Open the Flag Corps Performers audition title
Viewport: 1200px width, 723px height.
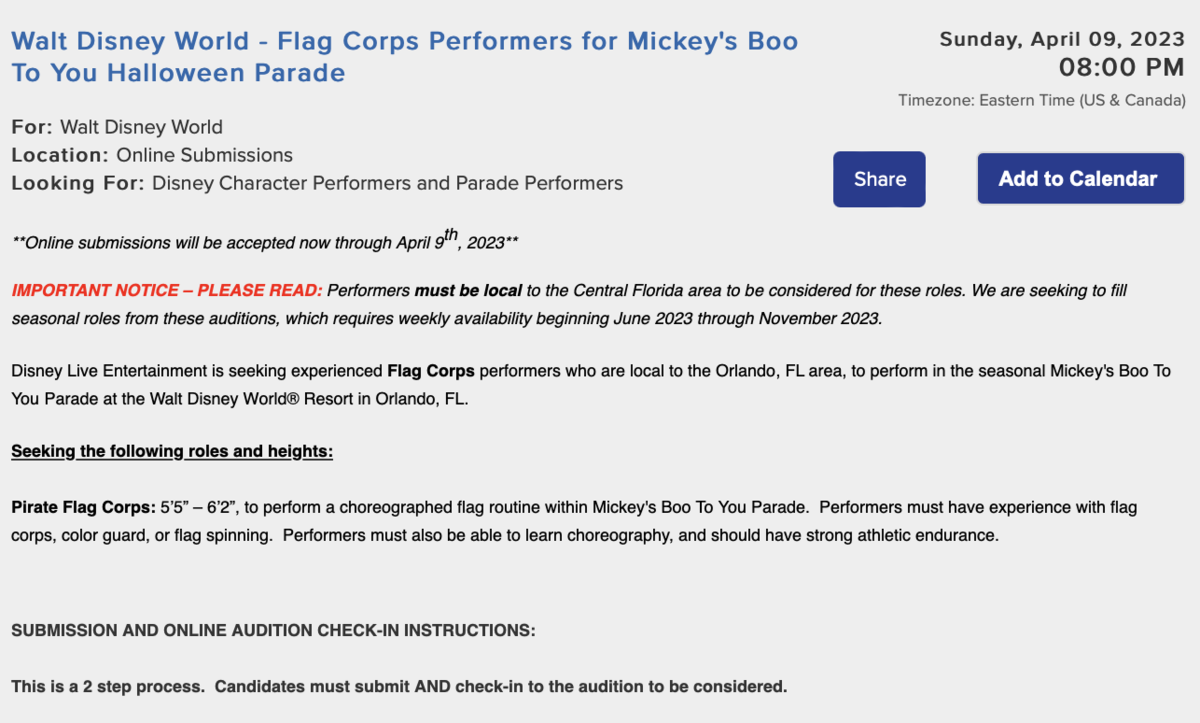pyautogui.click(x=404, y=57)
